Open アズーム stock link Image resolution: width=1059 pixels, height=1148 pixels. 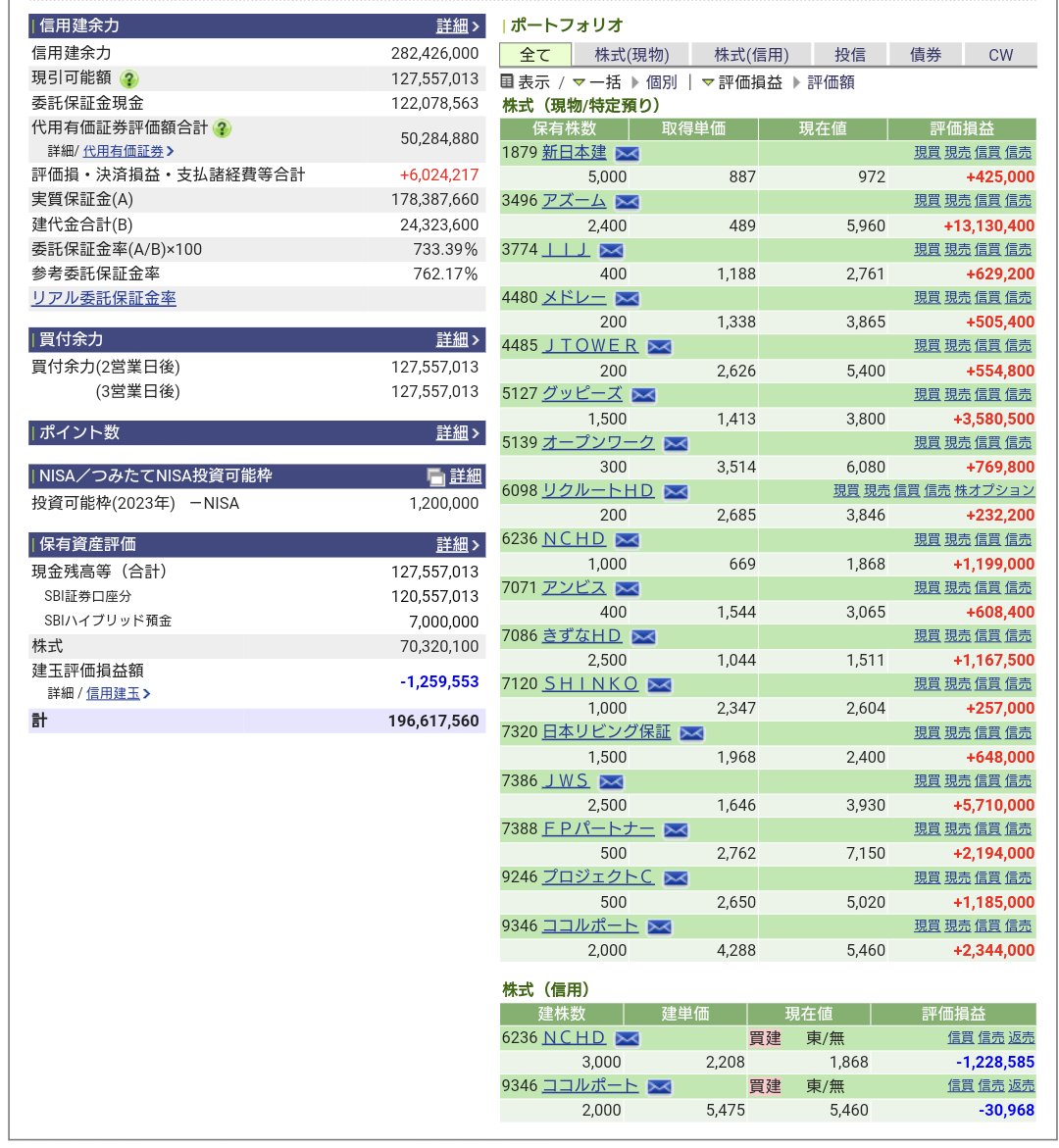tap(574, 201)
